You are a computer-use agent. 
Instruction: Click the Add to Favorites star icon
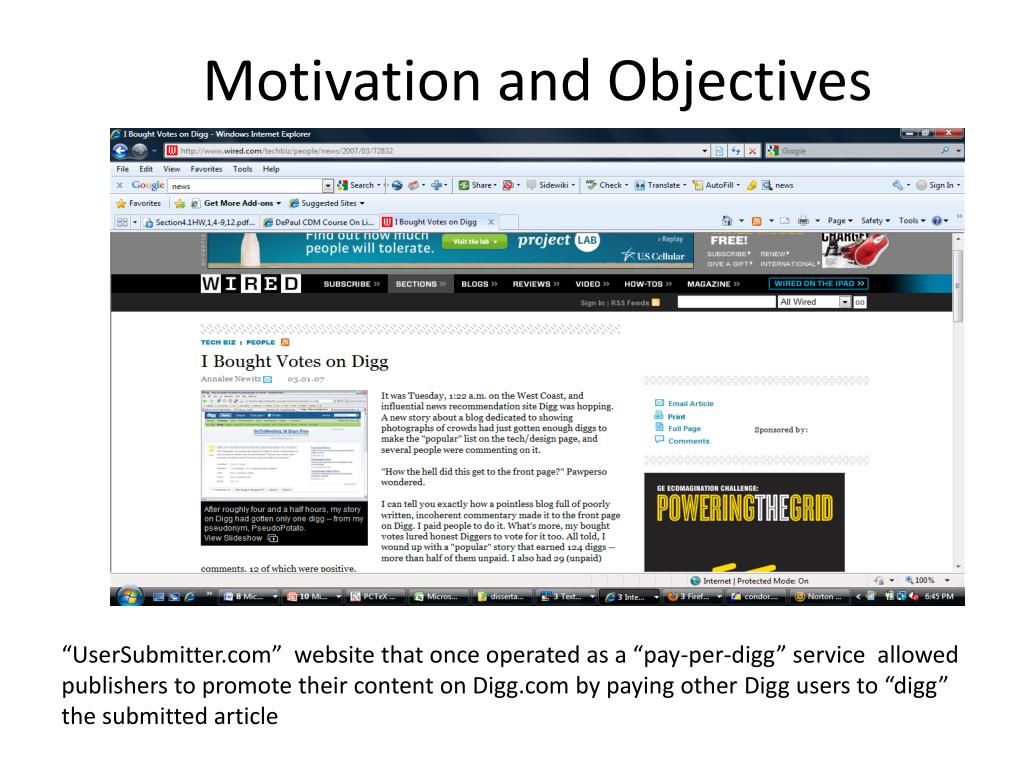180,204
